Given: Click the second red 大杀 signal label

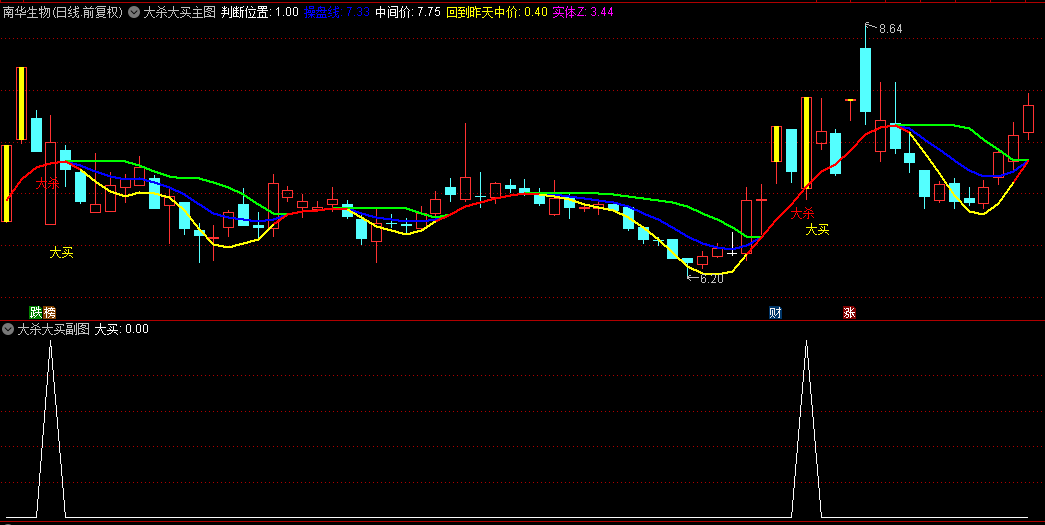Looking at the screenshot, I should (803, 214).
